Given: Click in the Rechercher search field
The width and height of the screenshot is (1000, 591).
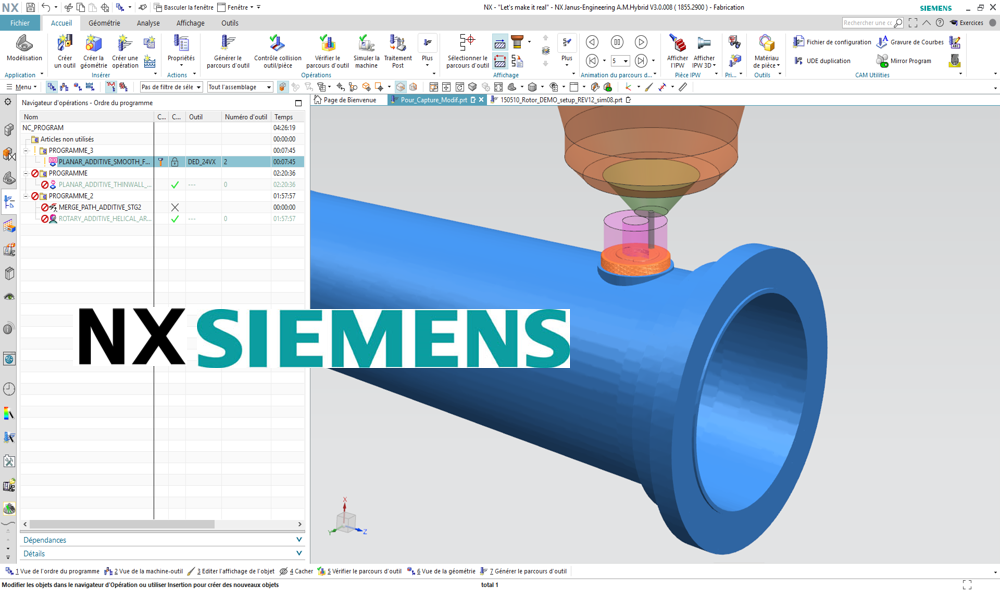Looking at the screenshot, I should tap(867, 22).
